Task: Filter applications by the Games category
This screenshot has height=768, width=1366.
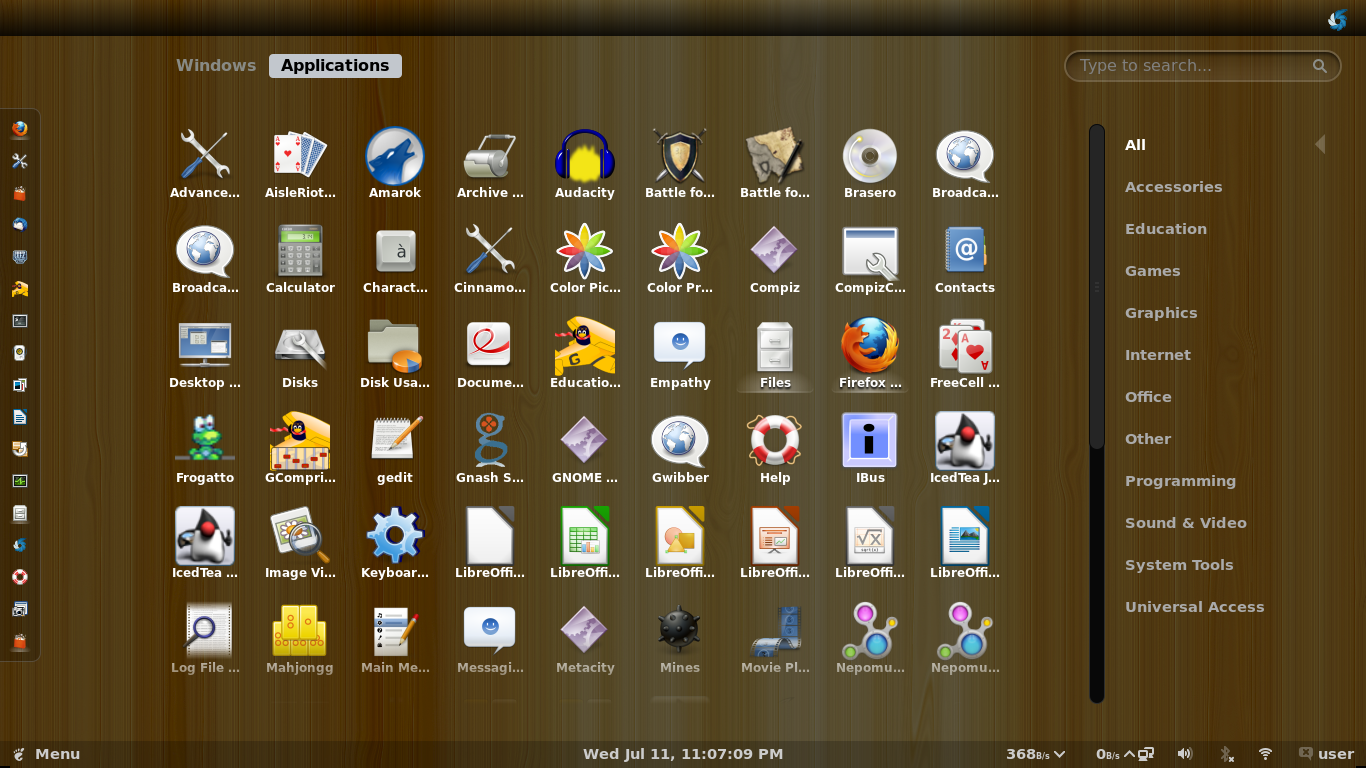Action: coord(1152,270)
